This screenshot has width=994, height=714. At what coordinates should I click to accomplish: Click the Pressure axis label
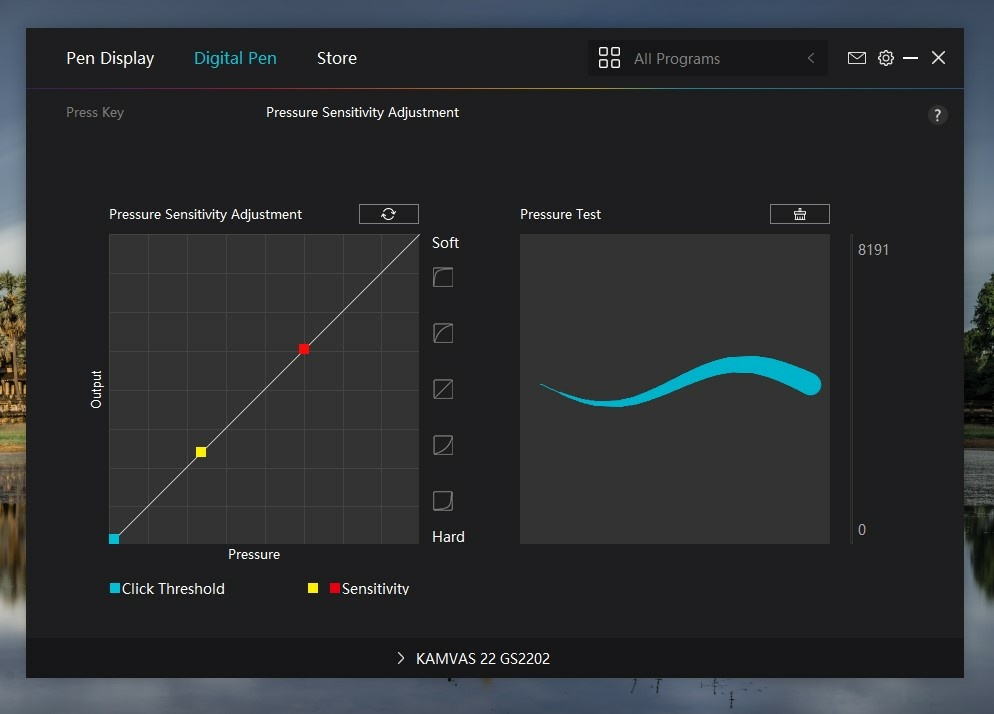(254, 554)
